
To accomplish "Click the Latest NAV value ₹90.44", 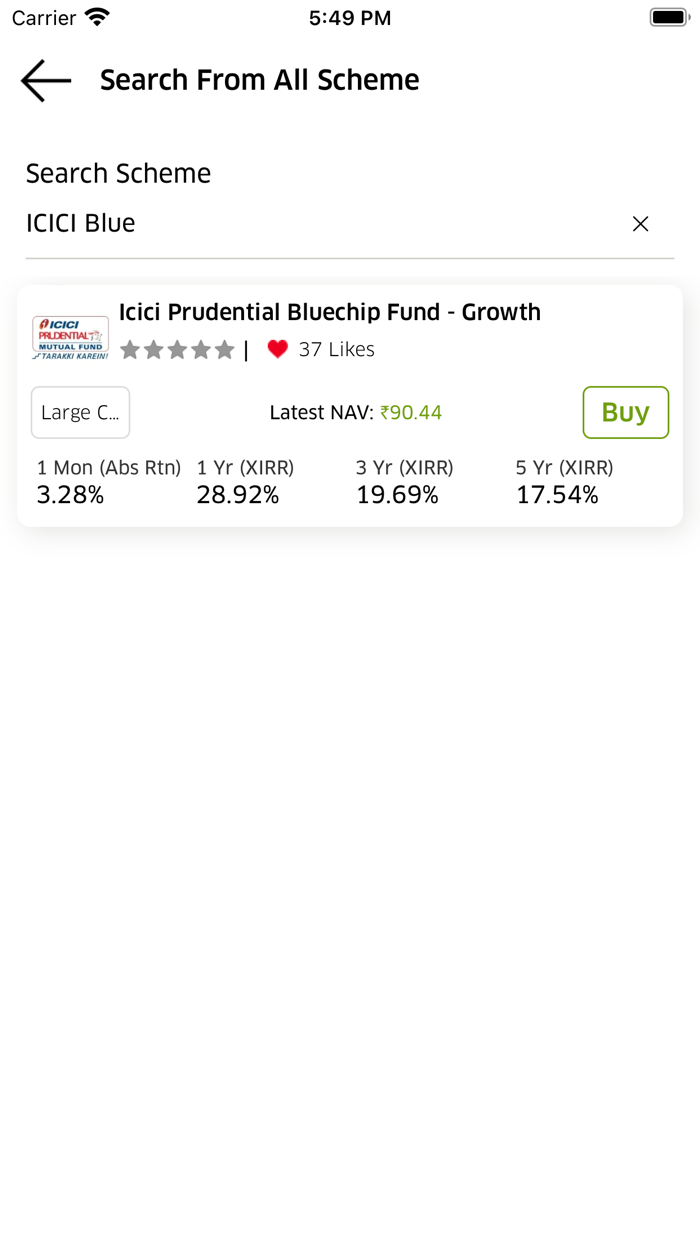I will click(x=412, y=412).
